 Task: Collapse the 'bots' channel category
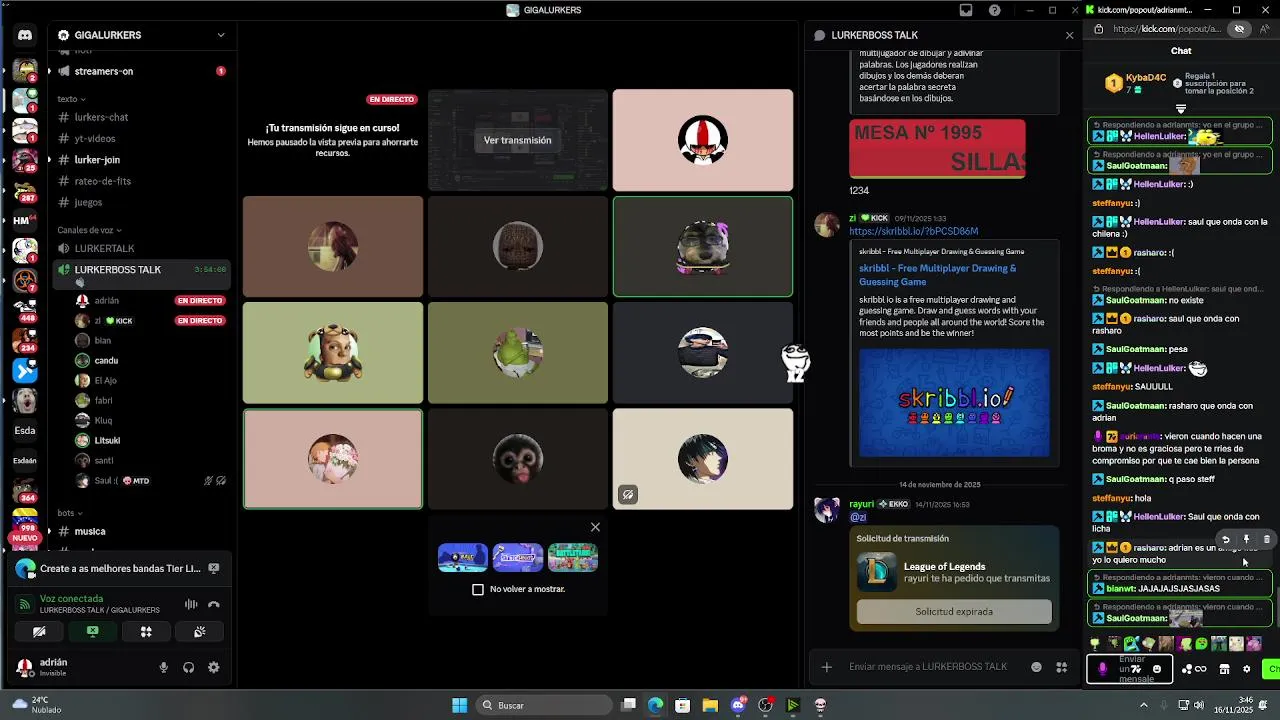pos(70,513)
